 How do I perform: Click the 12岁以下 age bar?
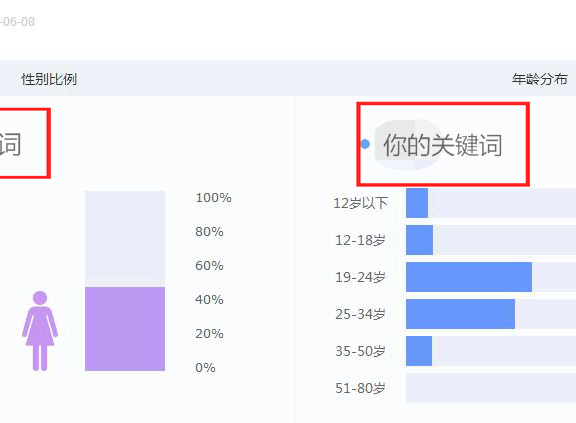click(417, 203)
